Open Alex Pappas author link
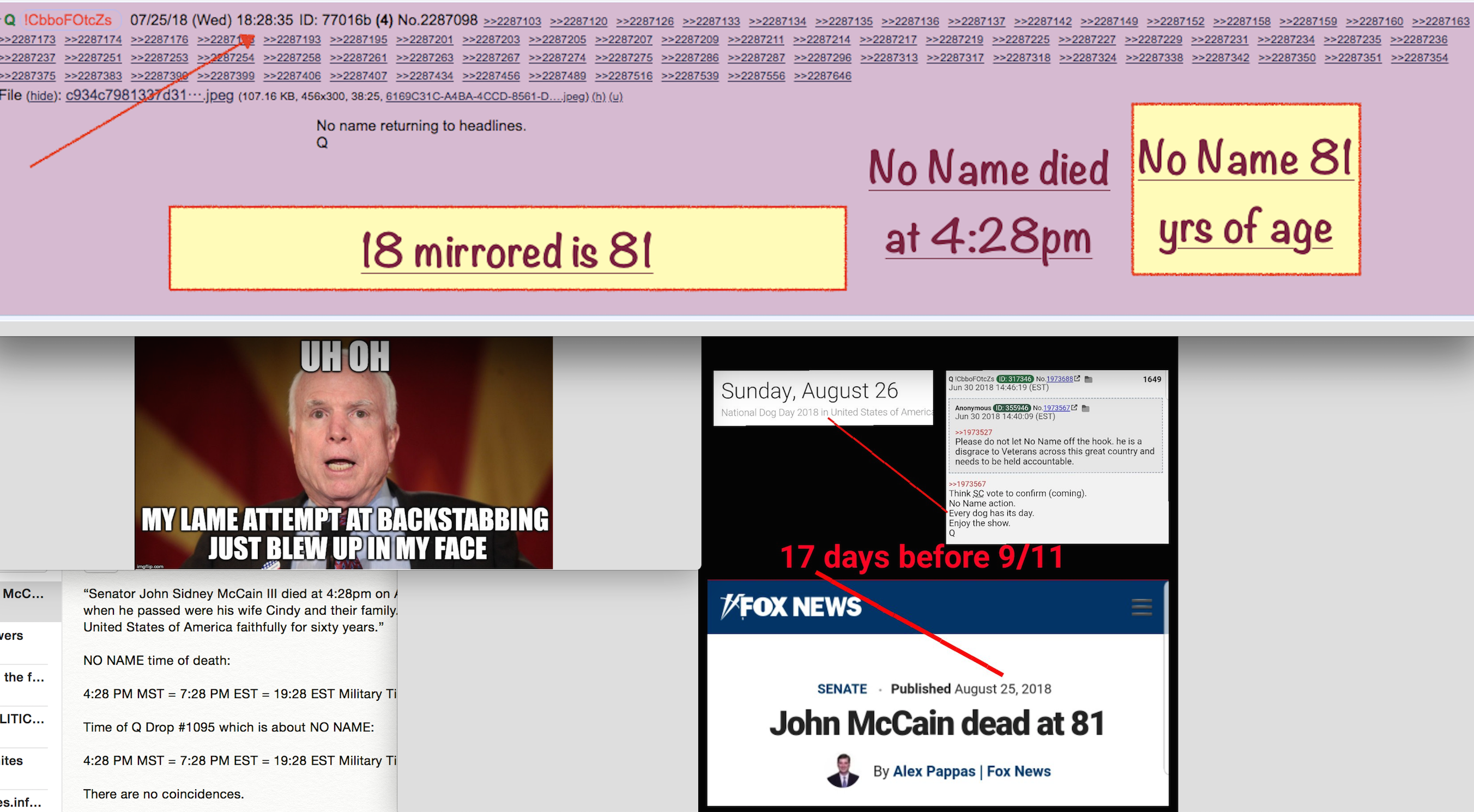 pos(934,771)
